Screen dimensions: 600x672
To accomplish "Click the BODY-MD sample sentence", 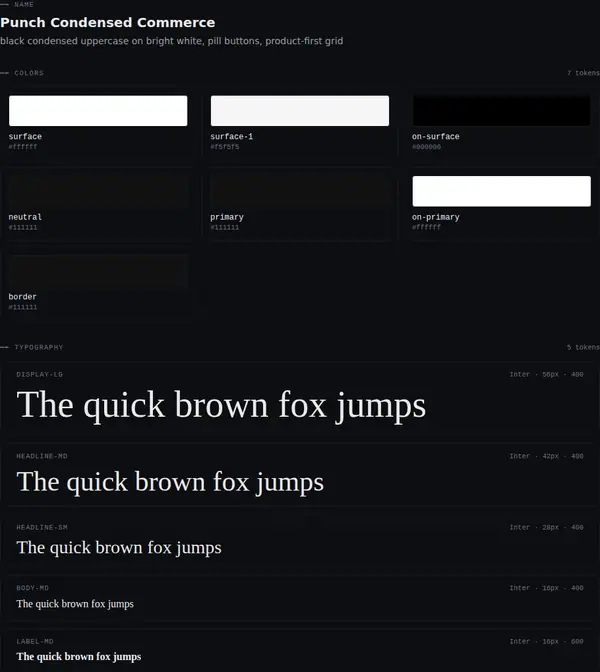I will pos(75,604).
